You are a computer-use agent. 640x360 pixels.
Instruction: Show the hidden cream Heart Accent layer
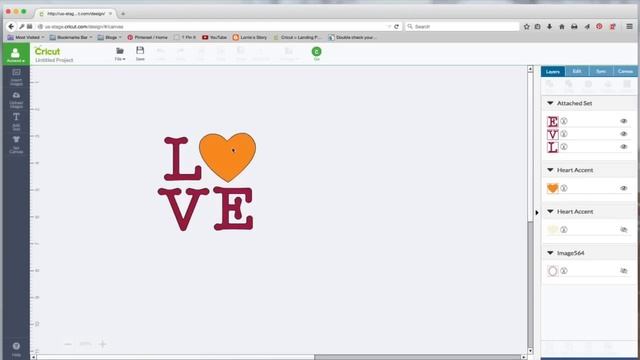[624, 230]
